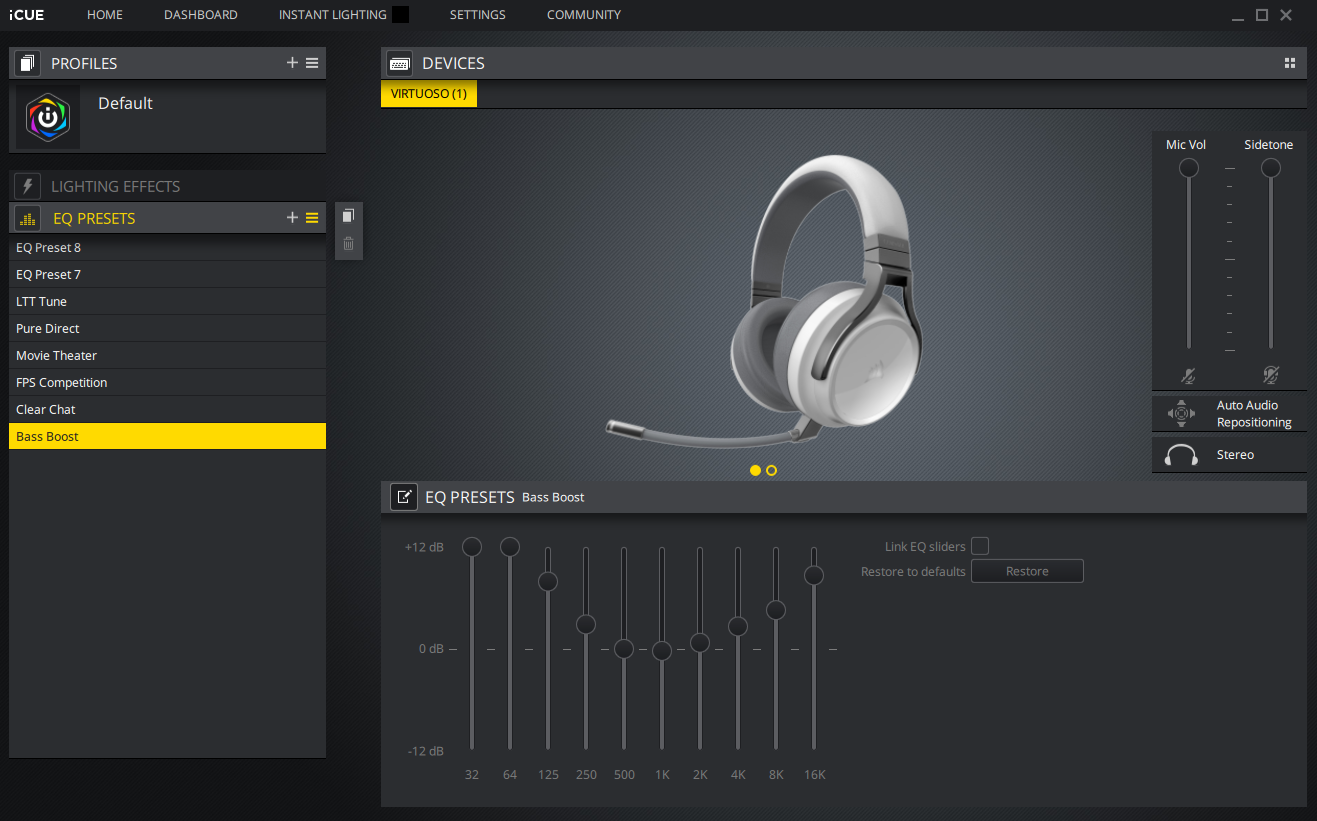This screenshot has width=1317, height=821.
Task: Pick the Movie Theater preset
Action: pyautogui.click(x=167, y=355)
